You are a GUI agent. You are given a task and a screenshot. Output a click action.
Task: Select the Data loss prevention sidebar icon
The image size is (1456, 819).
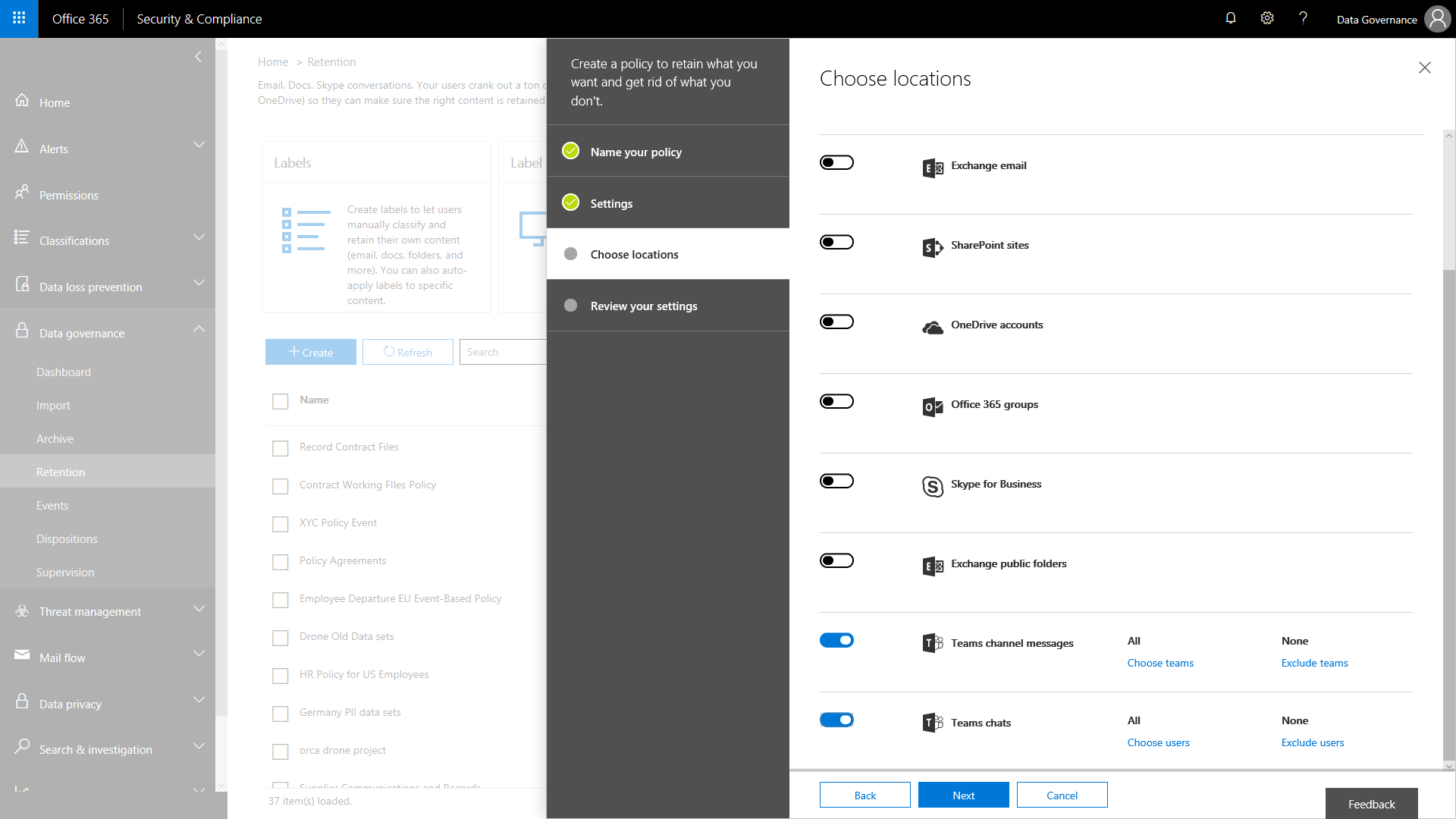[22, 284]
